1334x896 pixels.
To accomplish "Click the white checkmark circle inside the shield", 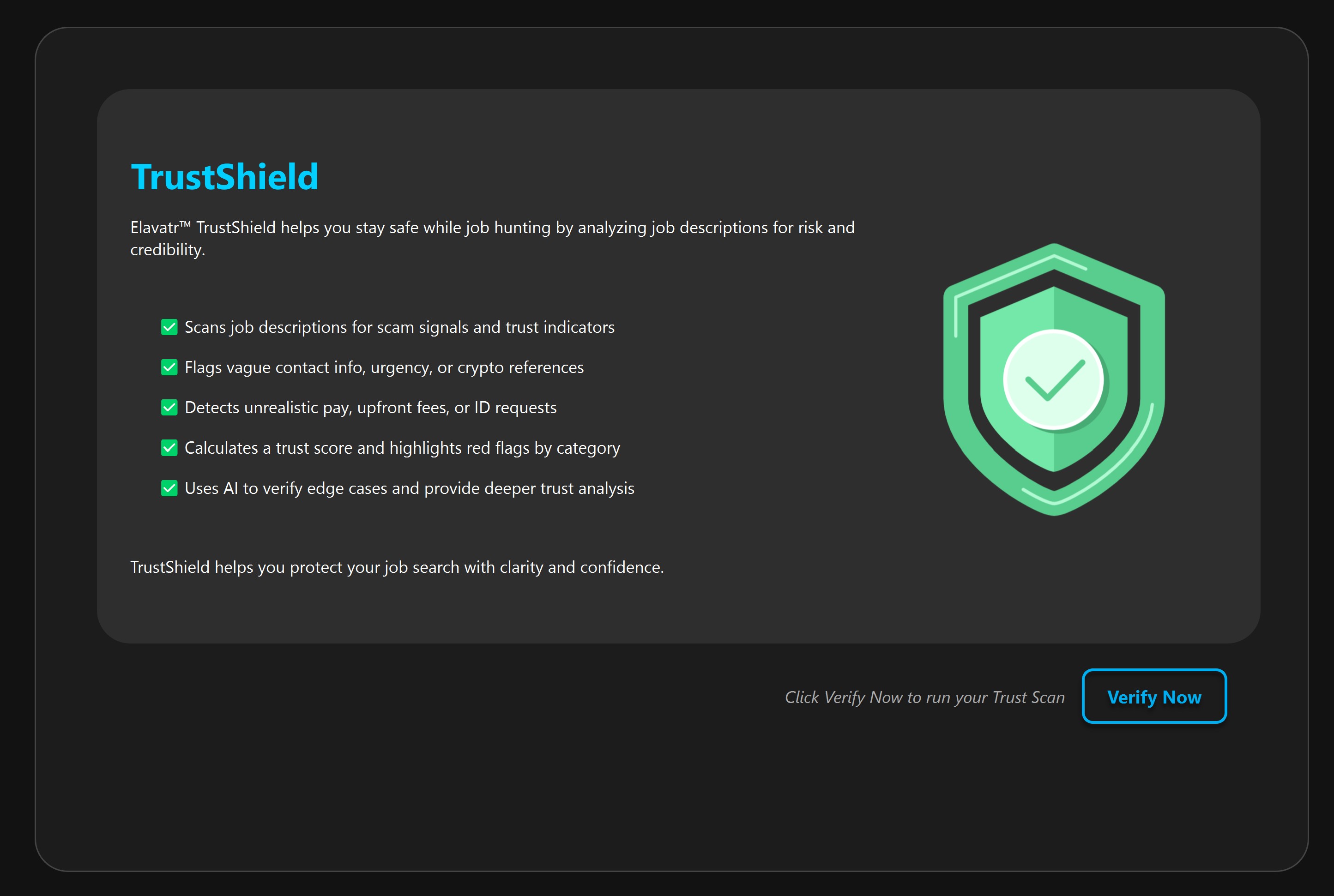I will tap(1052, 379).
